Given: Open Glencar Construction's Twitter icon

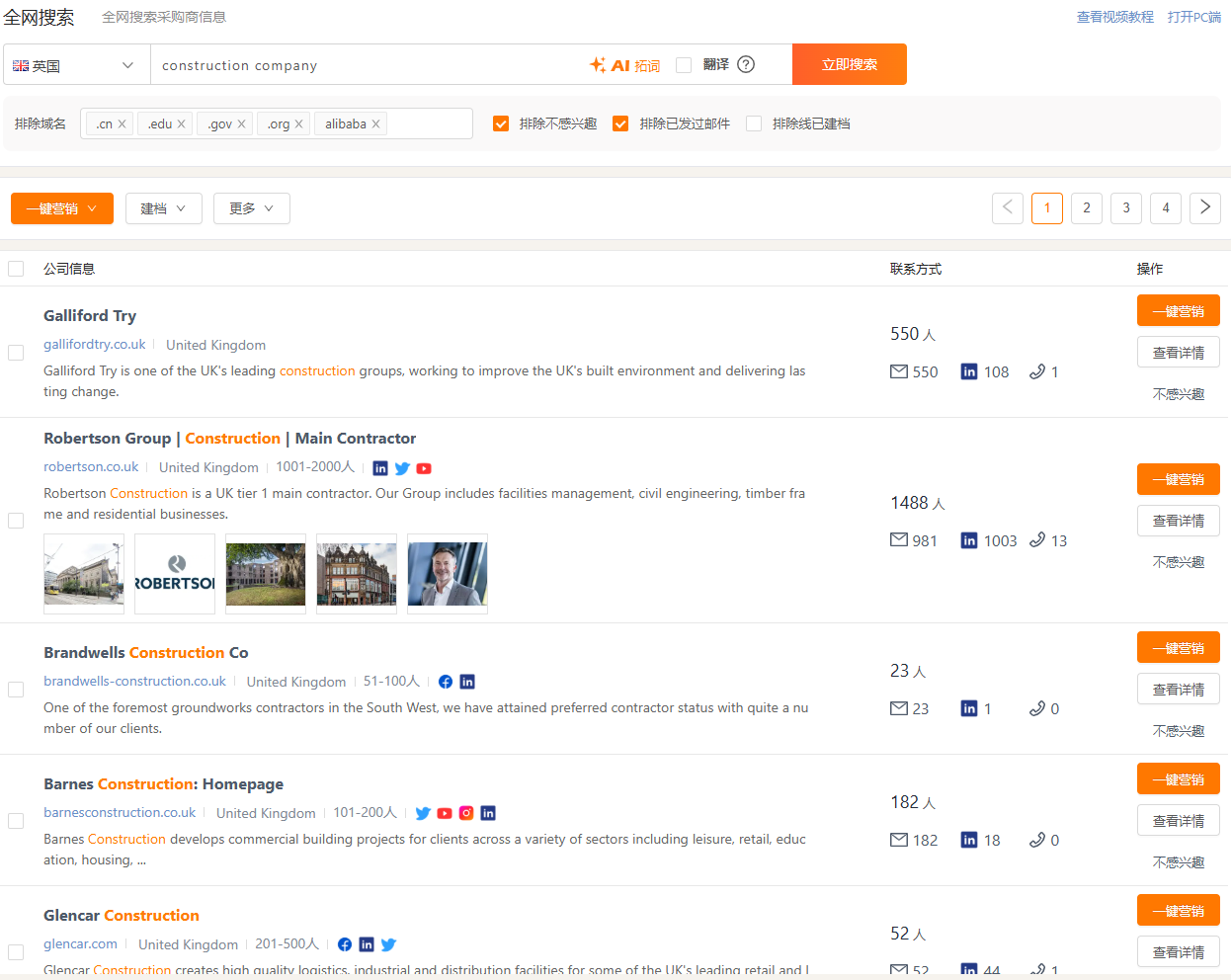Looking at the screenshot, I should coord(388,944).
